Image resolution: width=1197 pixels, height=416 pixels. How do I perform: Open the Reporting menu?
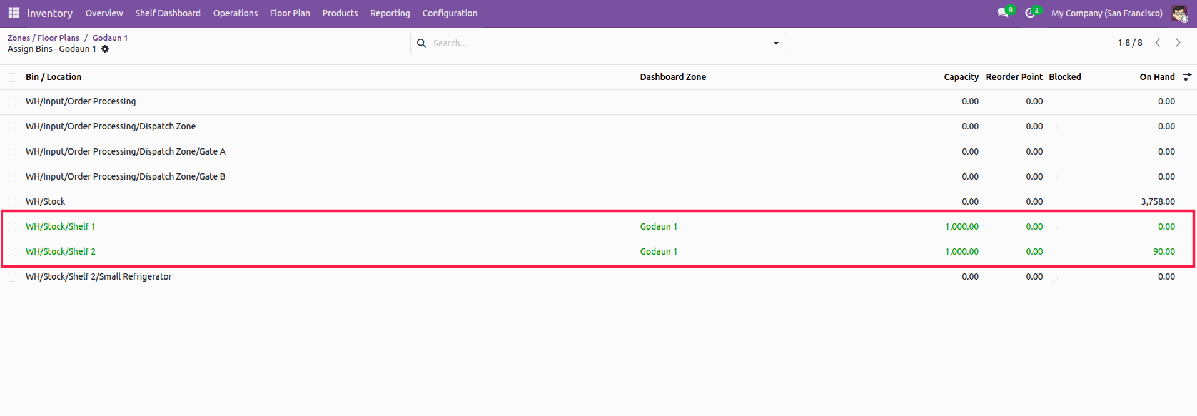[390, 13]
